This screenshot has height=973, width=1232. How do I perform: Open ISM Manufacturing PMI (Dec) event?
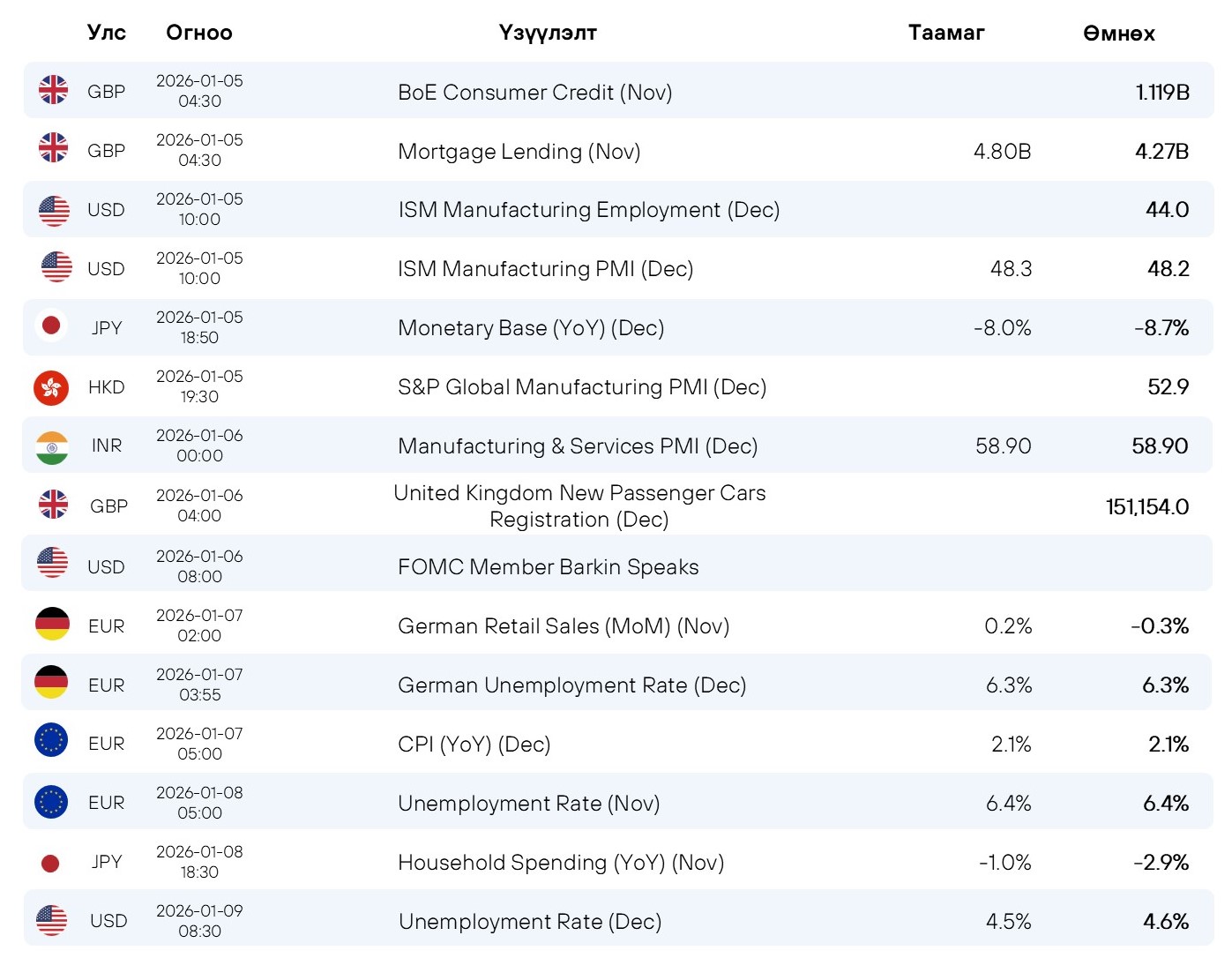click(x=545, y=269)
